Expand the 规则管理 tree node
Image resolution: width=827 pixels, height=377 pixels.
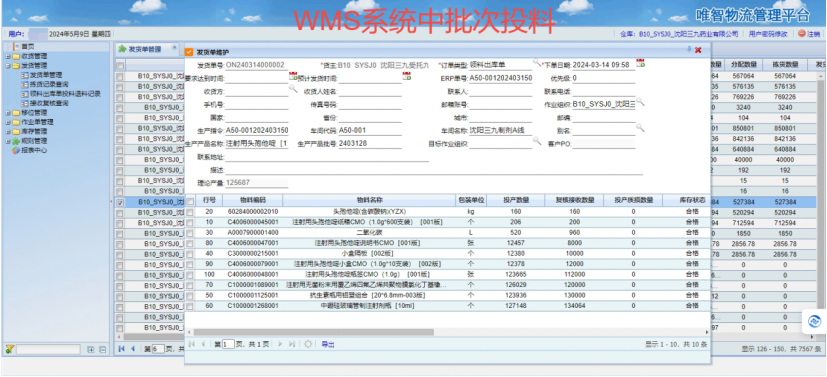tap(7, 141)
